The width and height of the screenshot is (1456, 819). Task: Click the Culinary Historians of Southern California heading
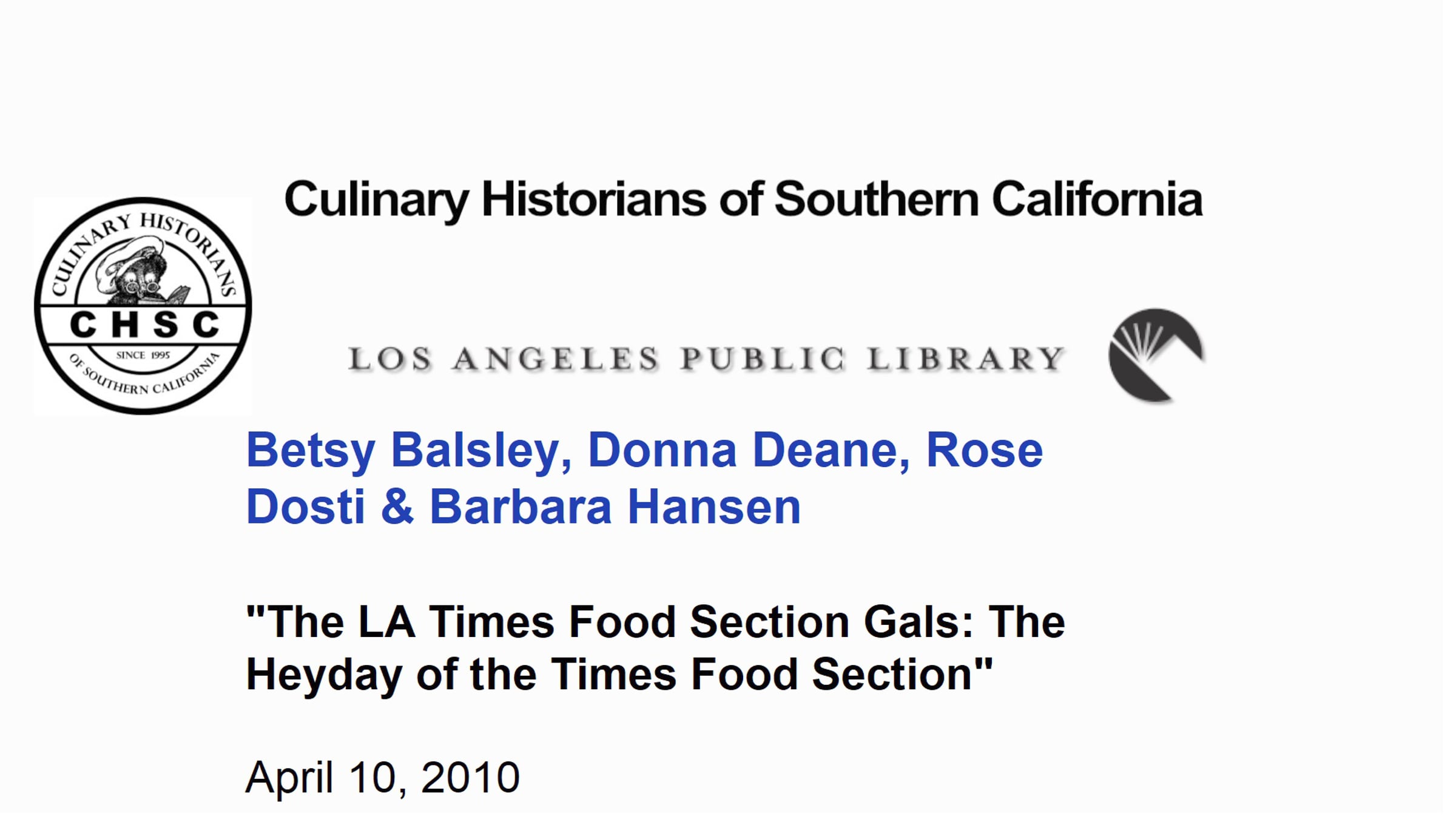(743, 200)
